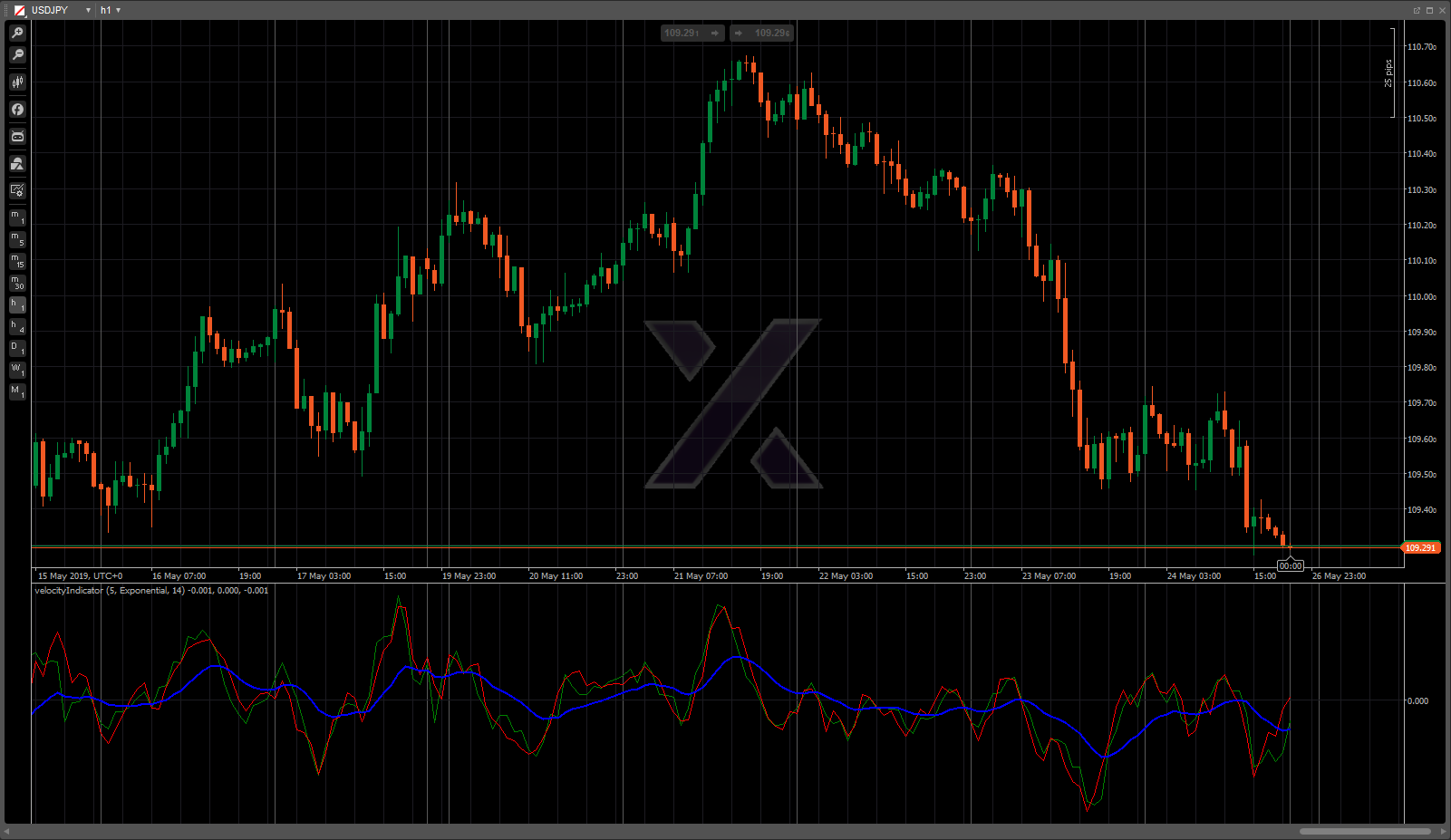Open chart settings gear icon
The width and height of the screenshot is (1451, 840).
tap(17, 190)
